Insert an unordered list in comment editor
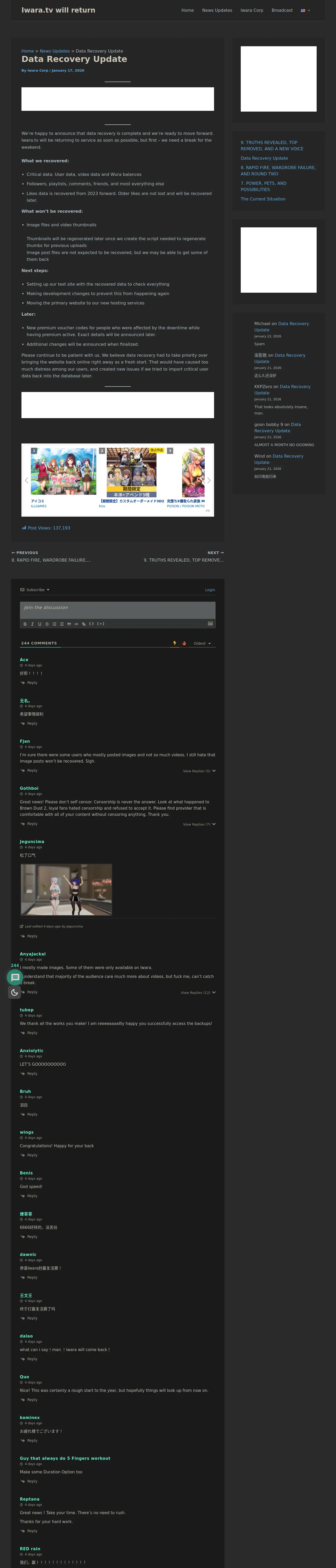Viewport: 336px width, 1568px height. click(x=61, y=624)
